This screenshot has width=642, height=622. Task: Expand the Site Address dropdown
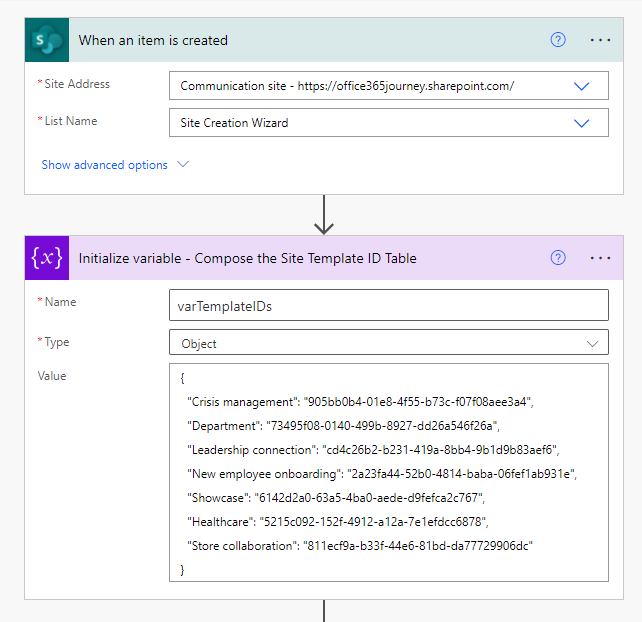pos(581,86)
